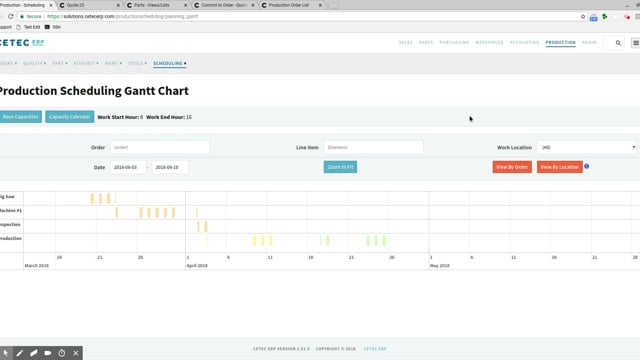Click the blue info icon beside View By Location

coord(587,167)
